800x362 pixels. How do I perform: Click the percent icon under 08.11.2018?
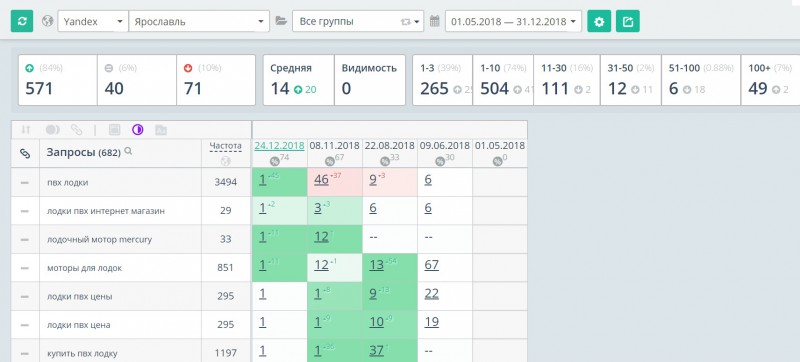330,162
